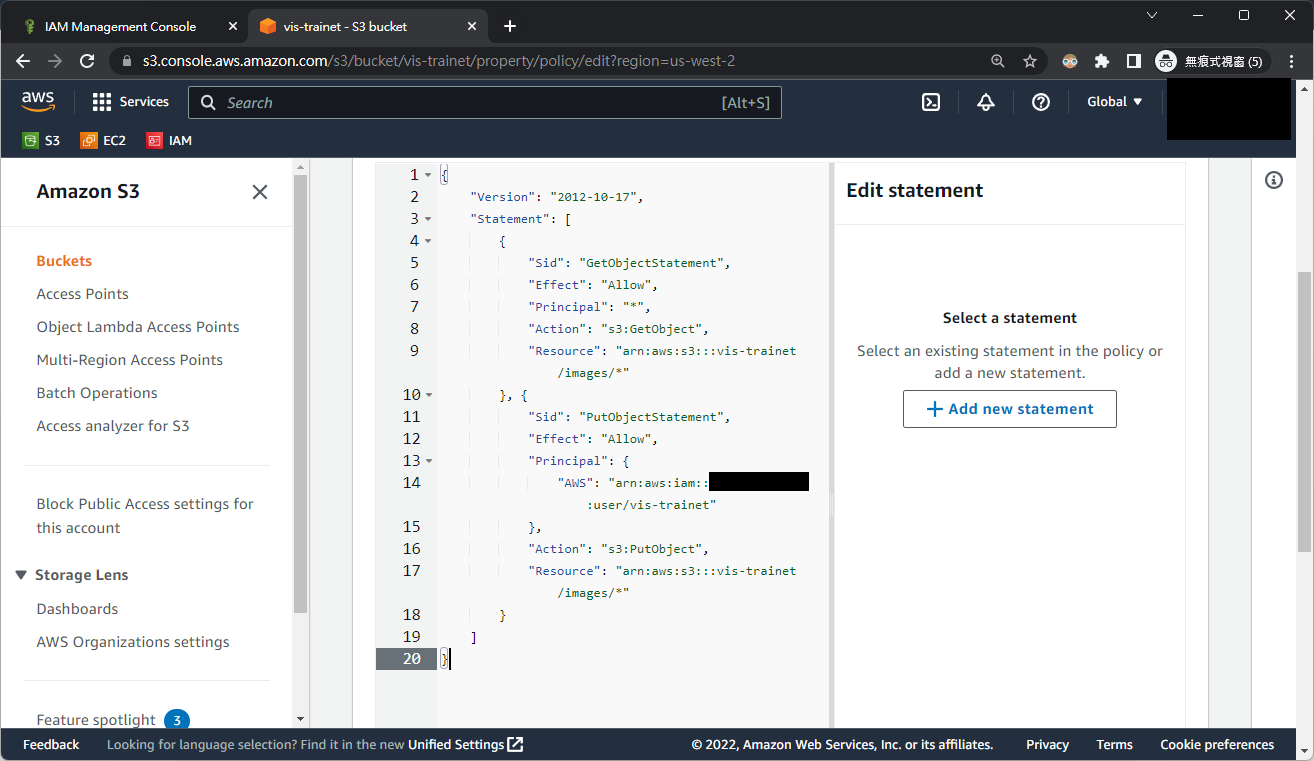The width and height of the screenshot is (1314, 761).
Task: Click the AWS logo home icon
Action: click(x=38, y=102)
